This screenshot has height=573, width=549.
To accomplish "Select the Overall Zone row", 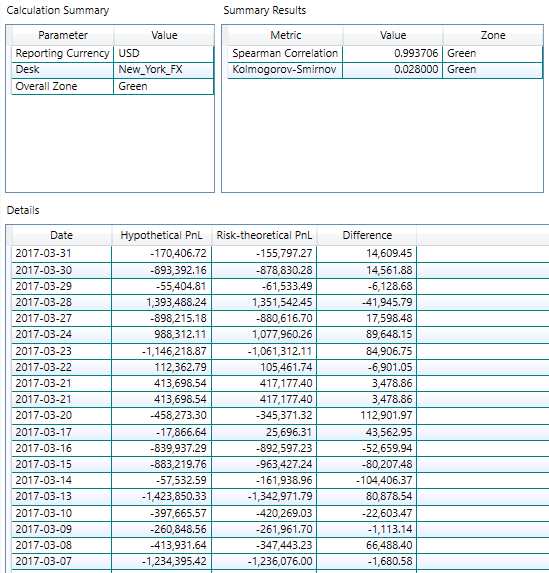I will coord(113,87).
